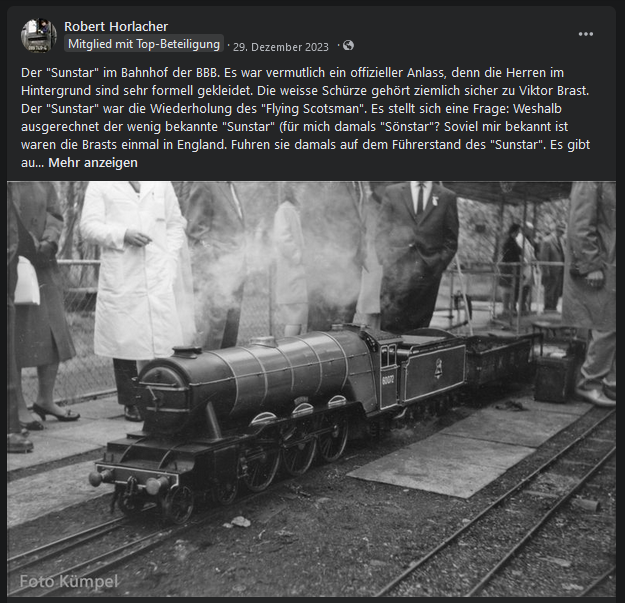
Task: Click the emblem on the tender
Action: point(438,368)
